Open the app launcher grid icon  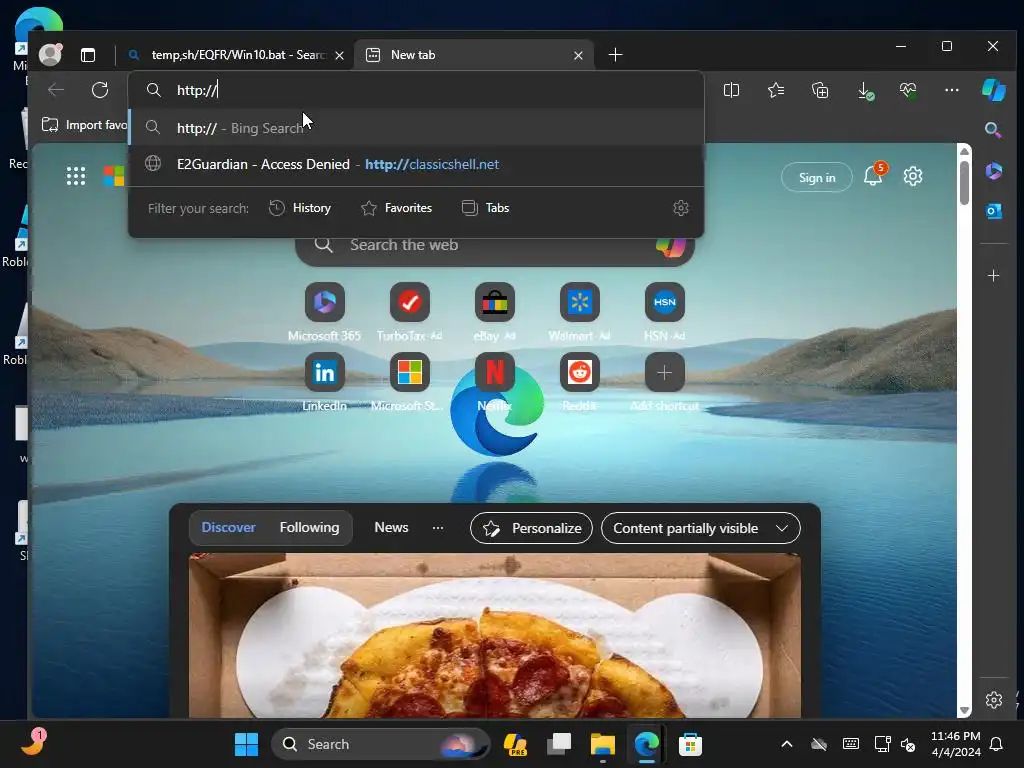tap(76, 176)
